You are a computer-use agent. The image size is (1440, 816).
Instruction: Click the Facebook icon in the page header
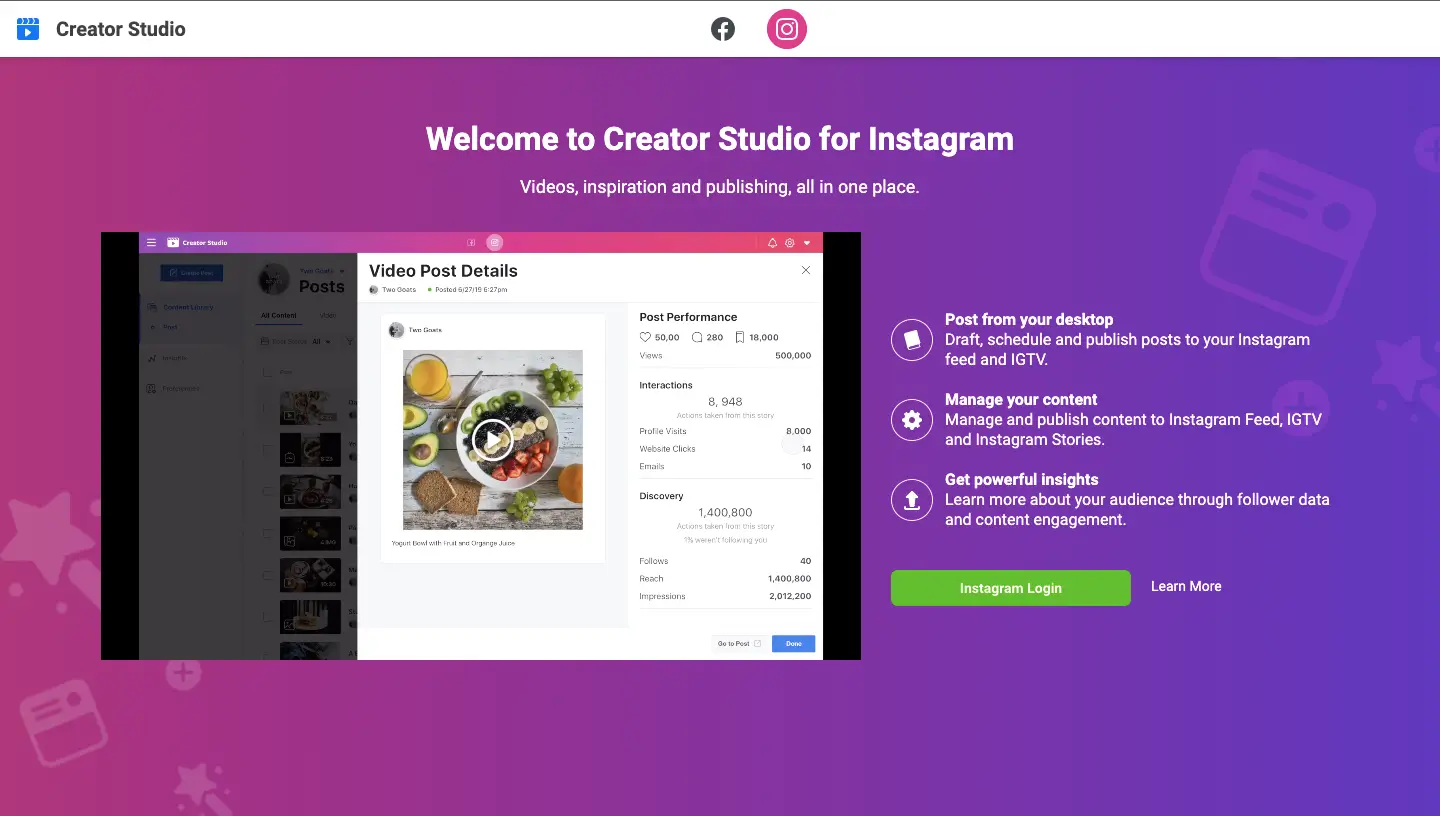tap(722, 28)
